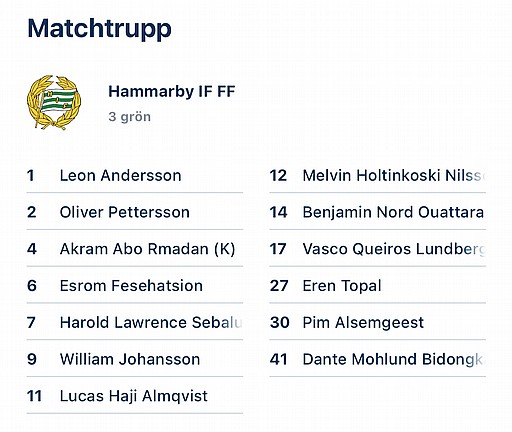Open Harold Lawrence Sebalu's row
512x432 pixels.
click(135, 322)
